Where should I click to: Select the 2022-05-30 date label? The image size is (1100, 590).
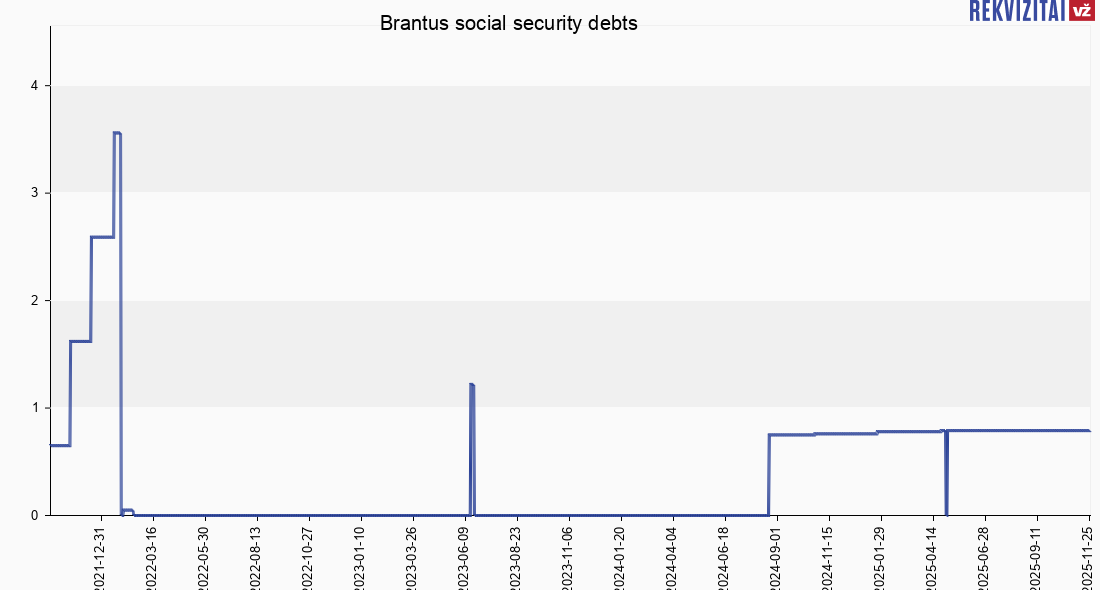tap(204, 556)
